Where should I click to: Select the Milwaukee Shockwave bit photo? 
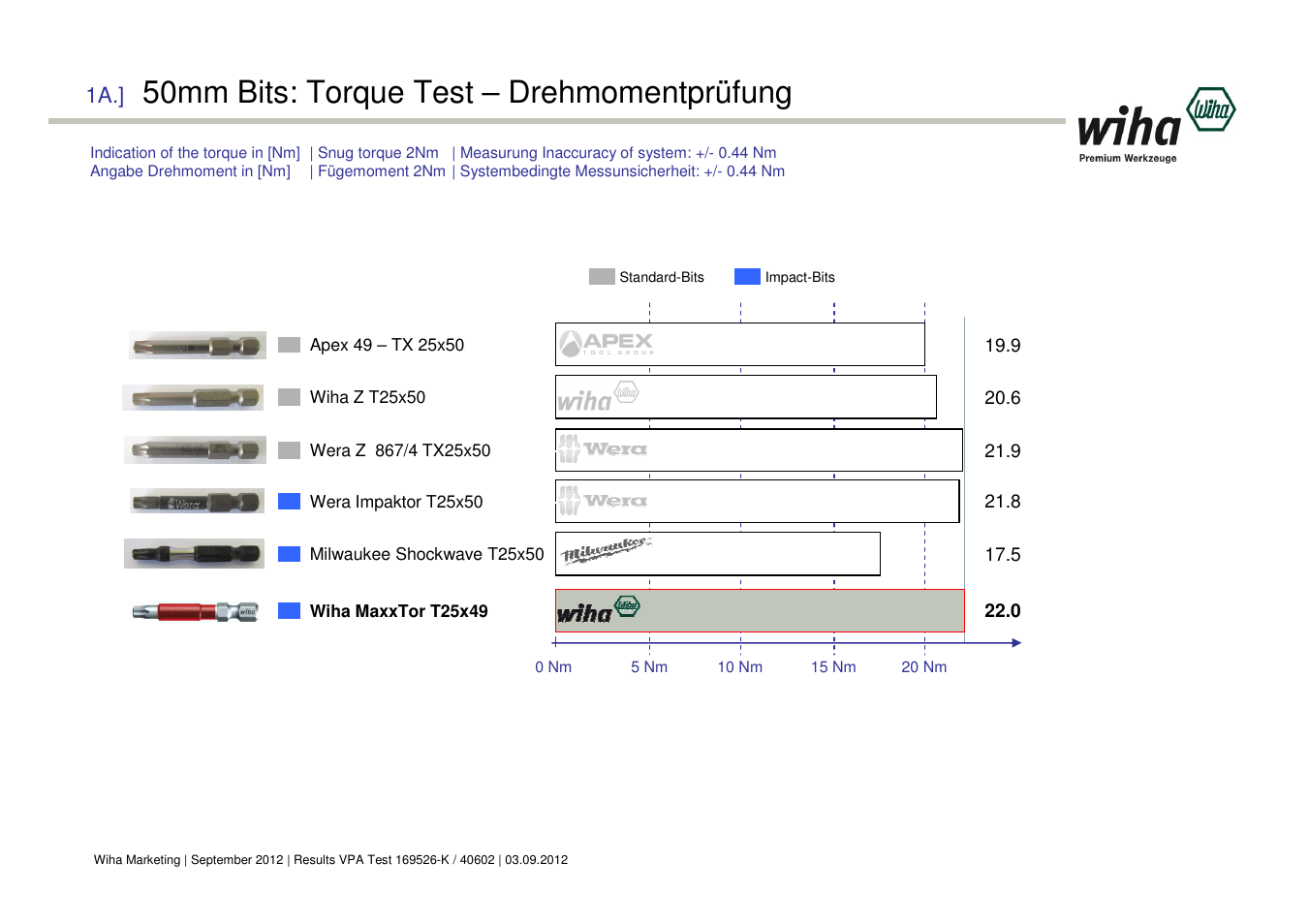coord(194,554)
